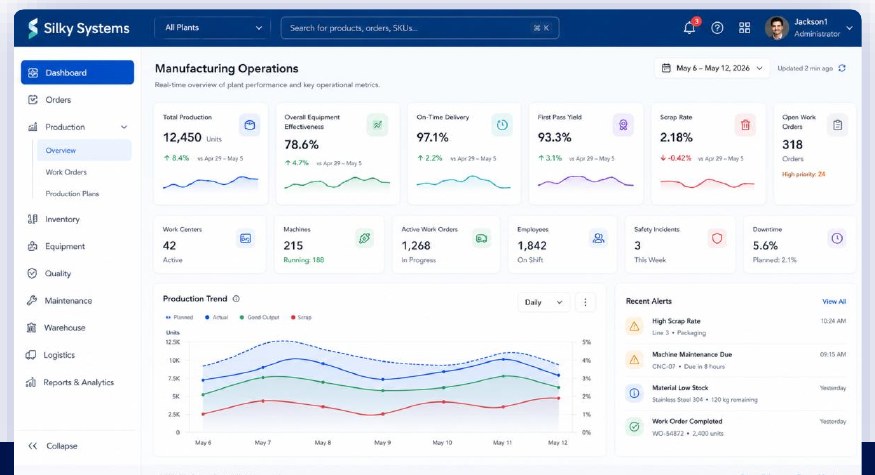Toggle the Scrap series in legend
Image resolution: width=875 pixels, height=475 pixels.
tap(301, 317)
